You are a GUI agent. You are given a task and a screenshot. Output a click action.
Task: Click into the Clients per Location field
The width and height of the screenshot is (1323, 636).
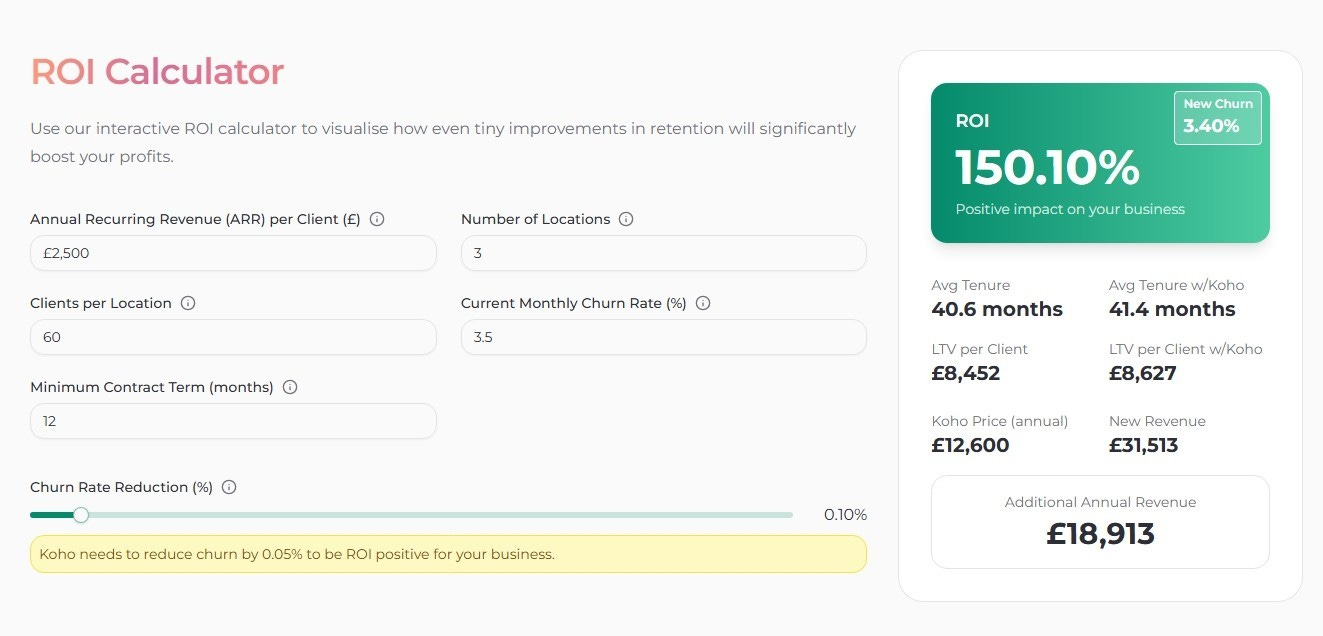pos(233,337)
